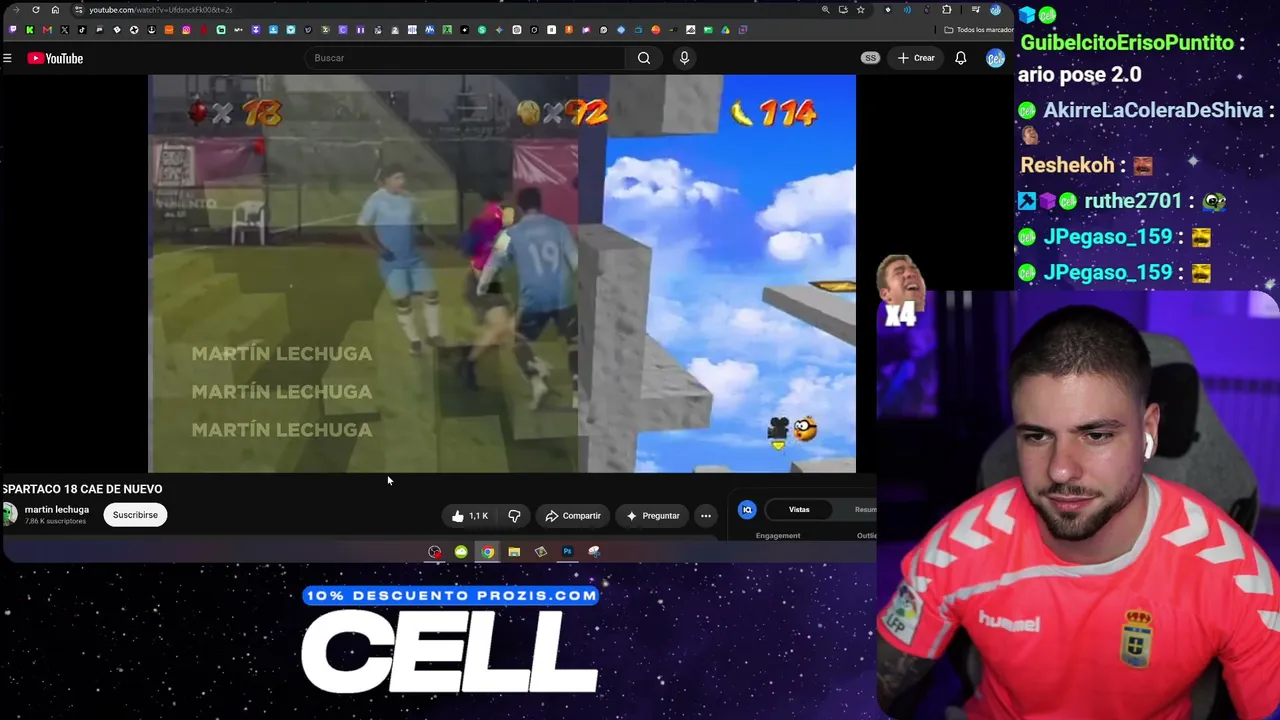Open the YouTube account avatar menu
This screenshot has width=1280, height=720.
pos(995,58)
